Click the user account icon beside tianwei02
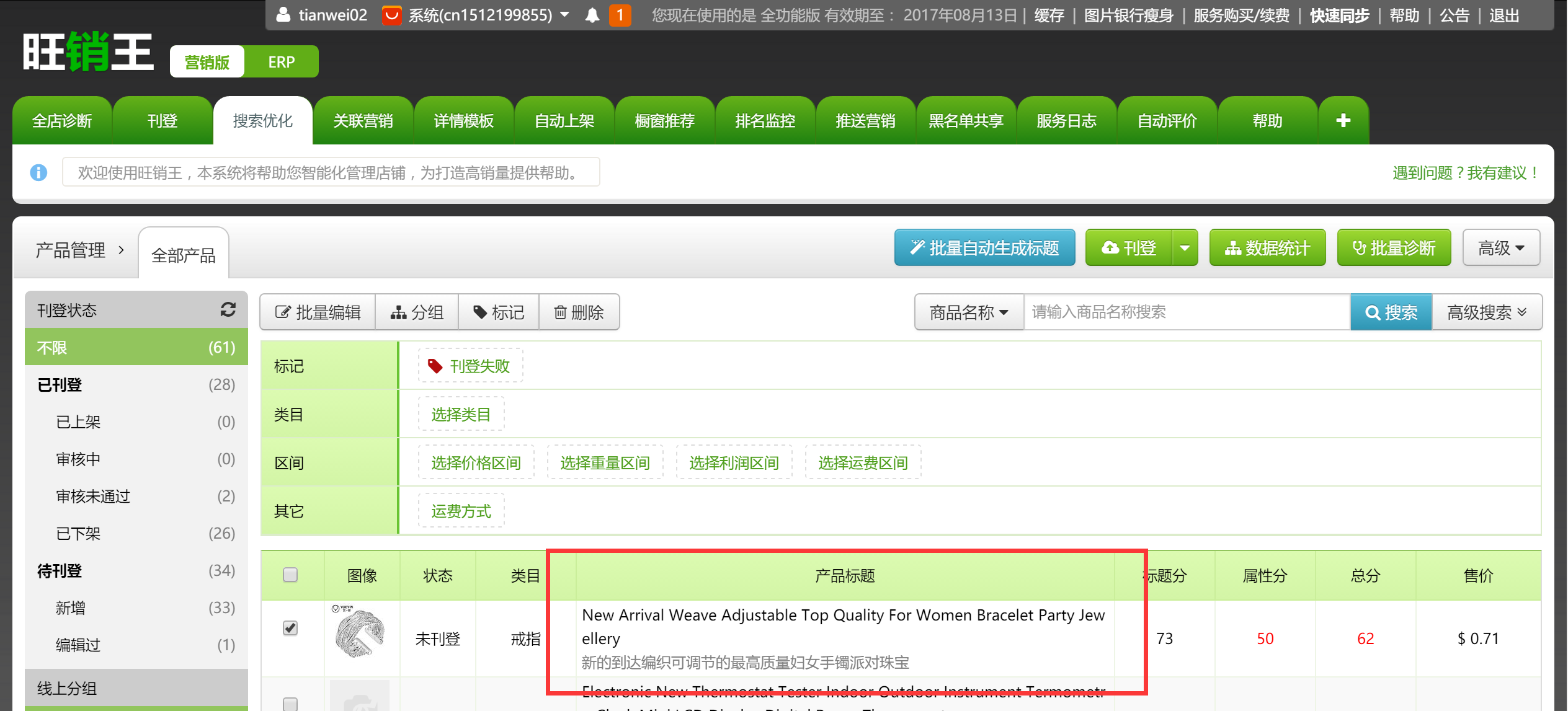The height and width of the screenshot is (711, 1568). 283,14
